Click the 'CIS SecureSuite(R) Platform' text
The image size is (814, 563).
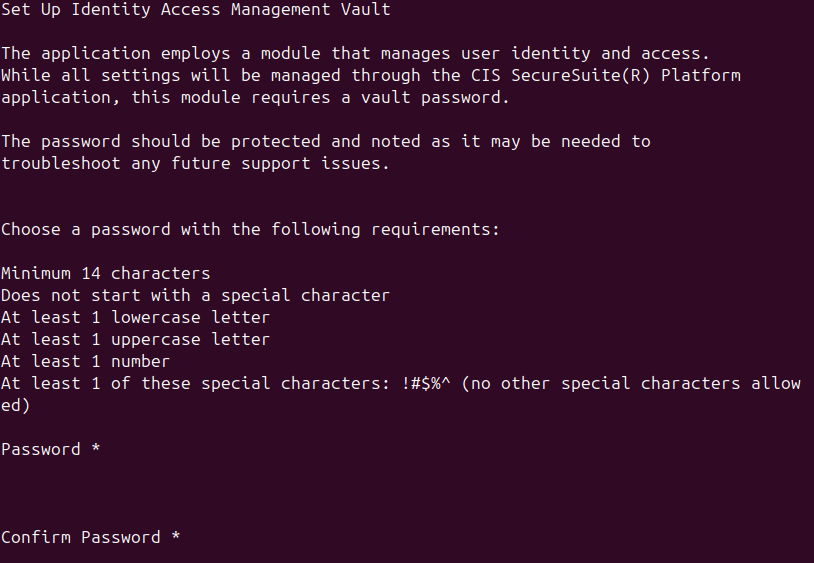pos(606,76)
